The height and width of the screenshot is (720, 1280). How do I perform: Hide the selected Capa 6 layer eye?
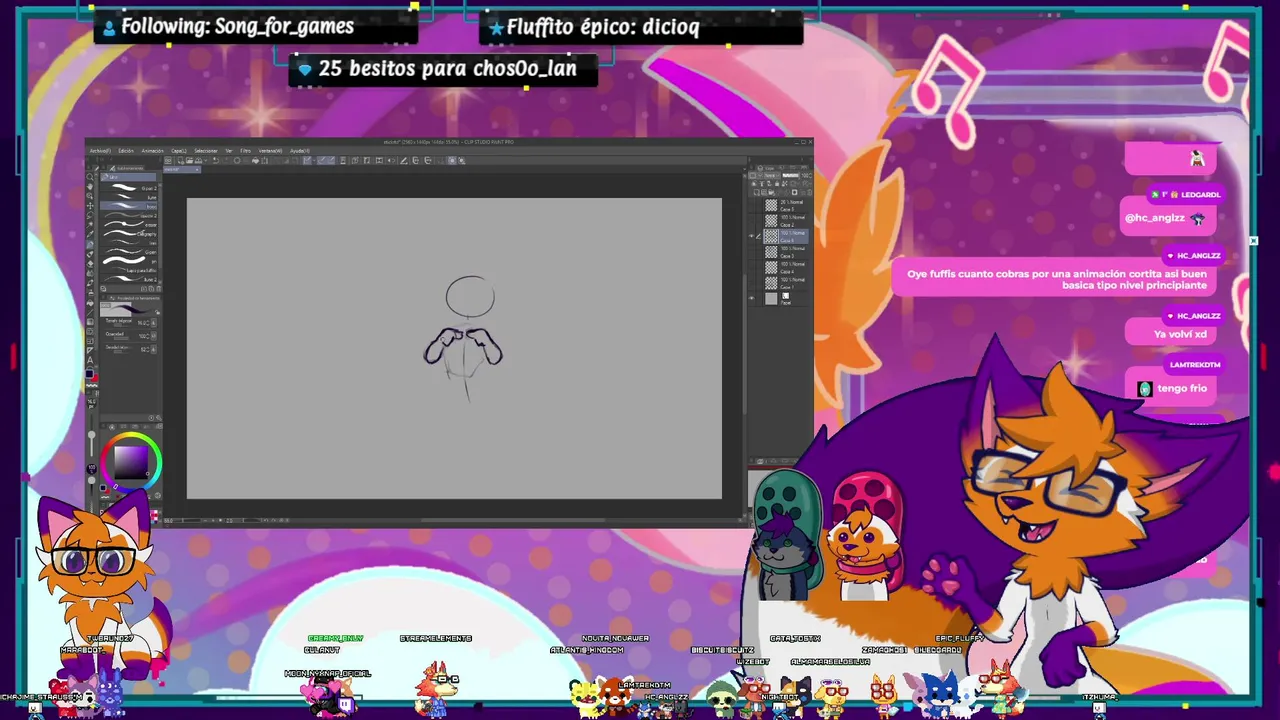752,236
